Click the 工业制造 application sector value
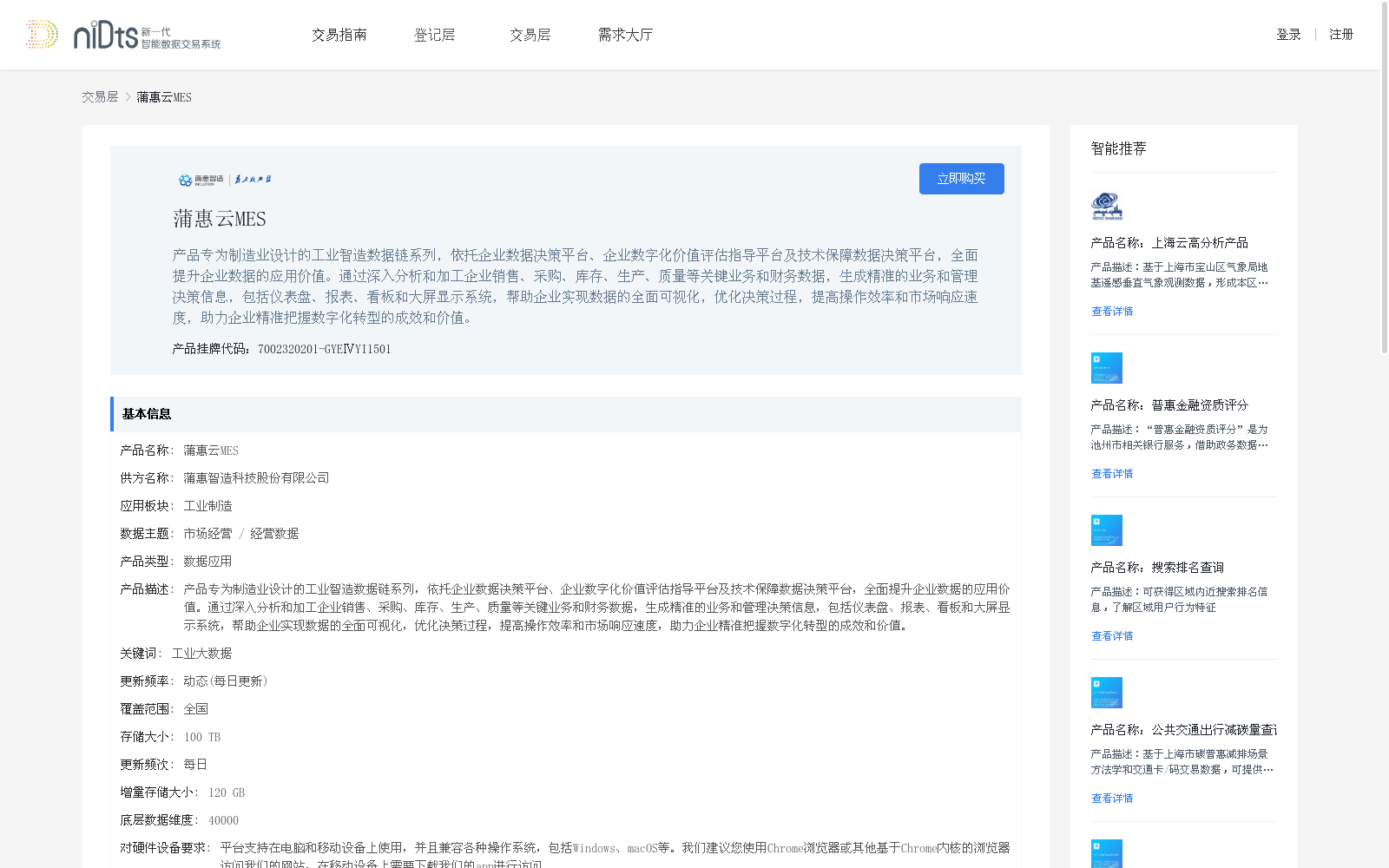 click(207, 506)
